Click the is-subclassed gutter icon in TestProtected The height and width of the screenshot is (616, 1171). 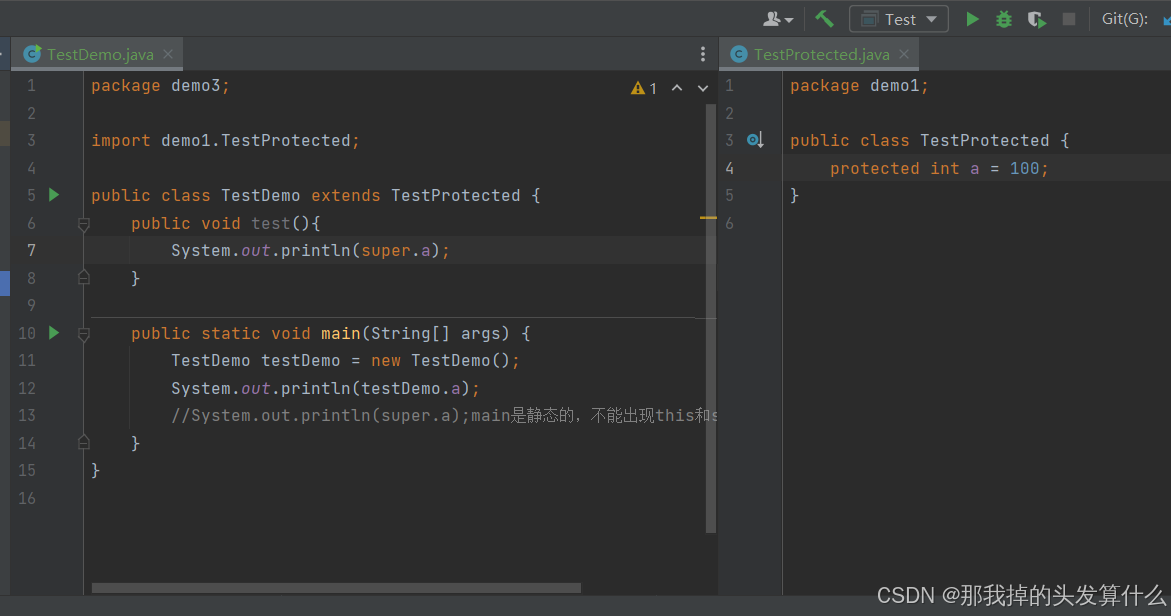(755, 140)
